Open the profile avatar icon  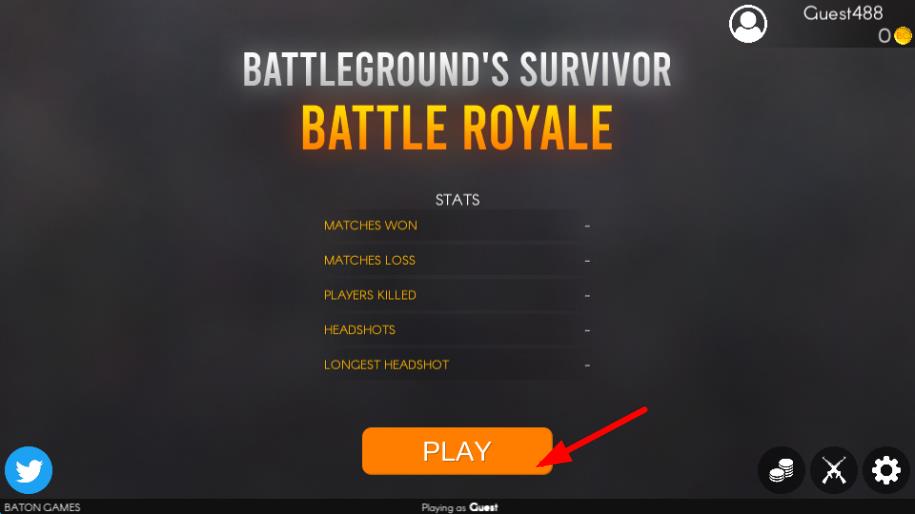tap(748, 24)
